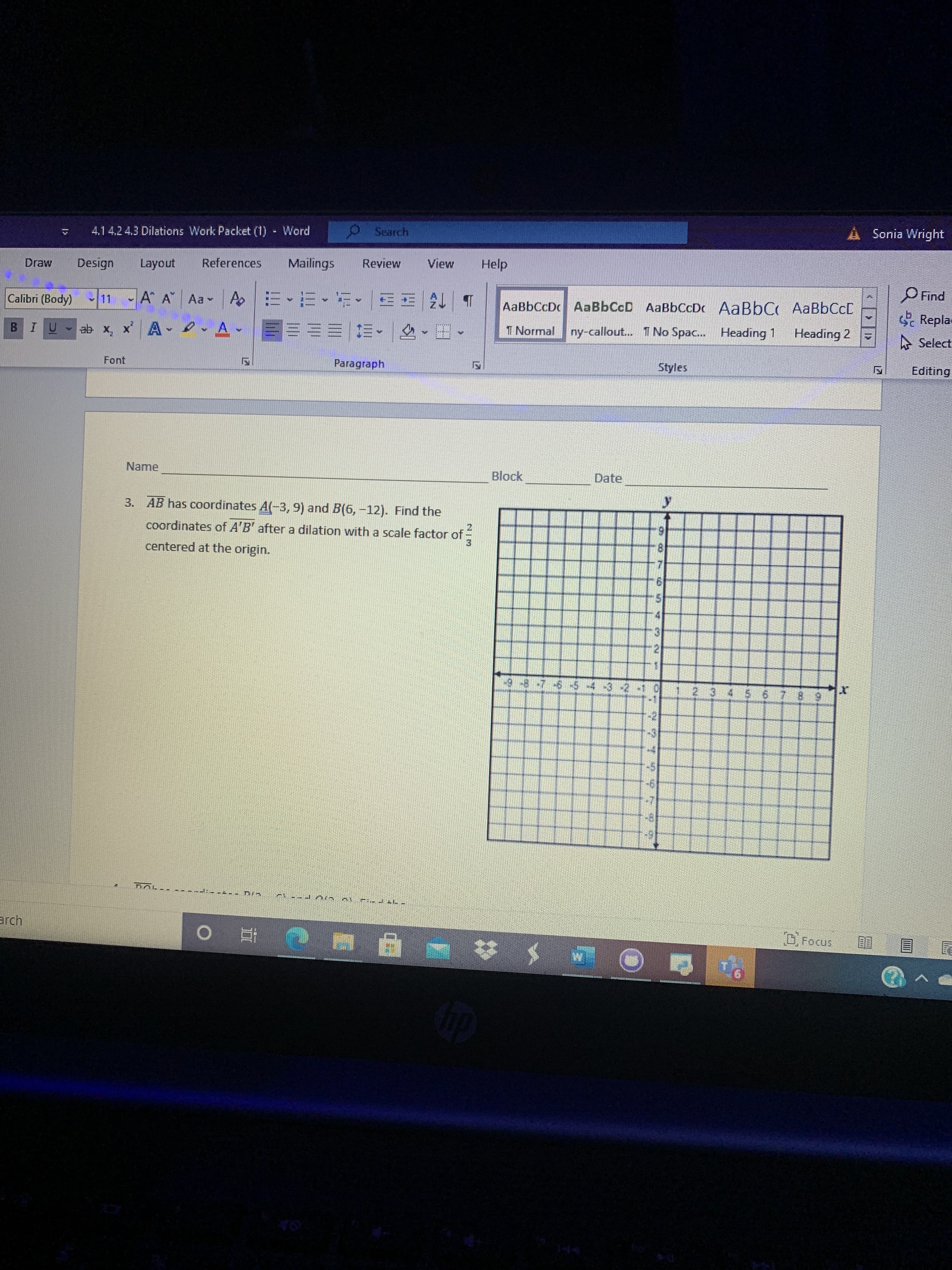The width and height of the screenshot is (952, 1270).
Task: Toggle italic formatting
Action: point(33,328)
